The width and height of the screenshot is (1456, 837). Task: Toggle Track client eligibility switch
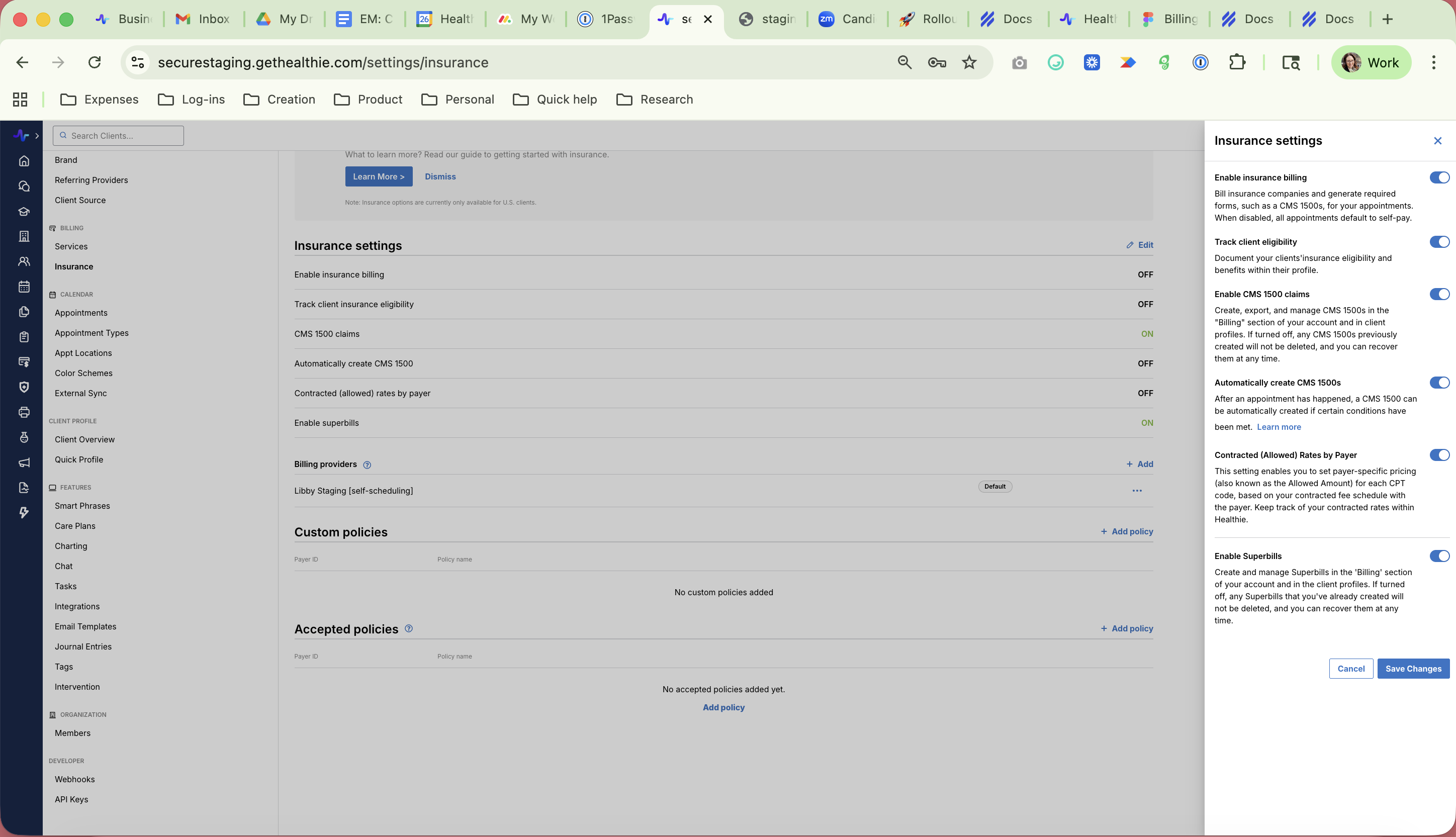[x=1439, y=242]
